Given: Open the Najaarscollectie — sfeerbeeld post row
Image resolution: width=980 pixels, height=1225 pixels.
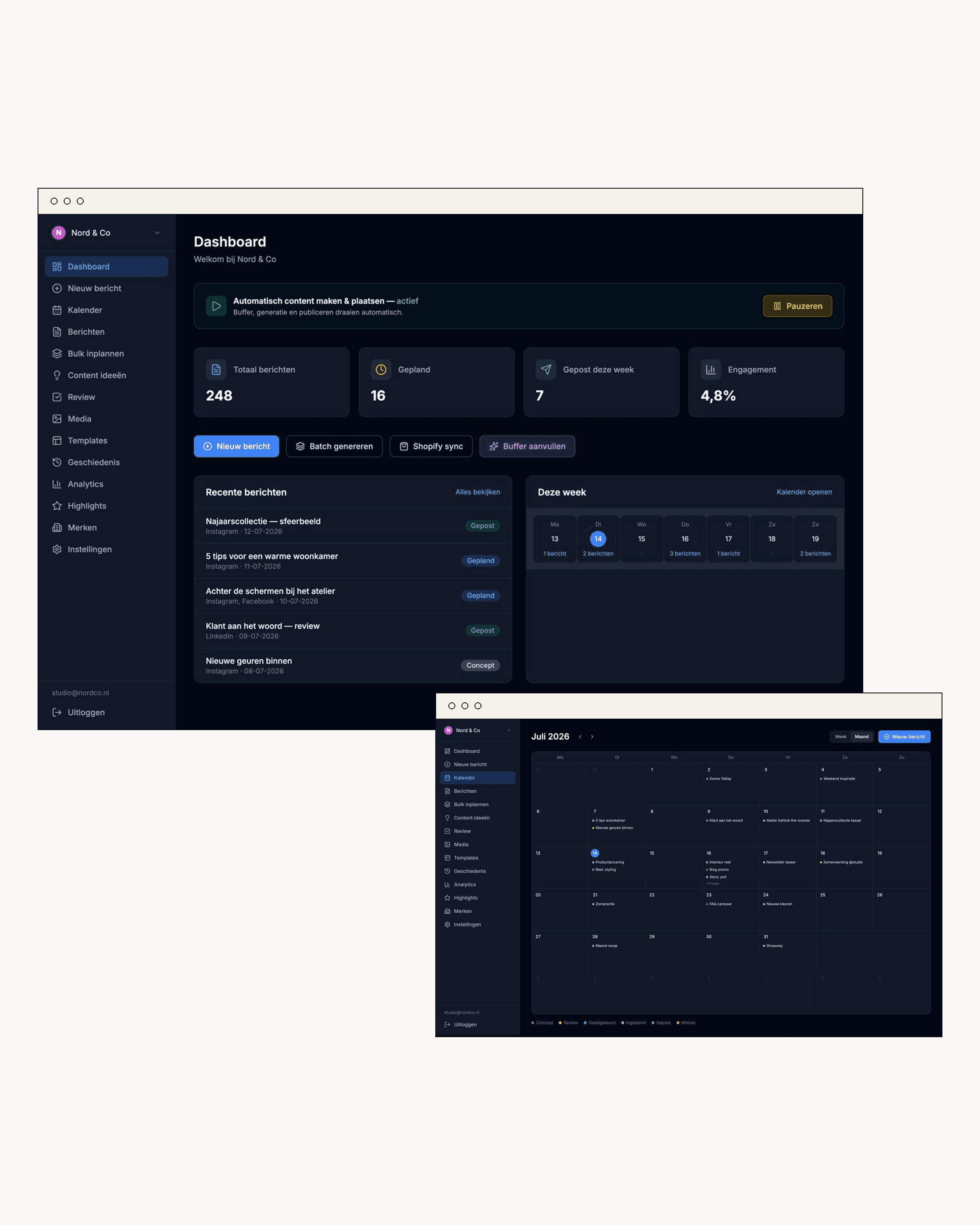Looking at the screenshot, I should click(353, 526).
